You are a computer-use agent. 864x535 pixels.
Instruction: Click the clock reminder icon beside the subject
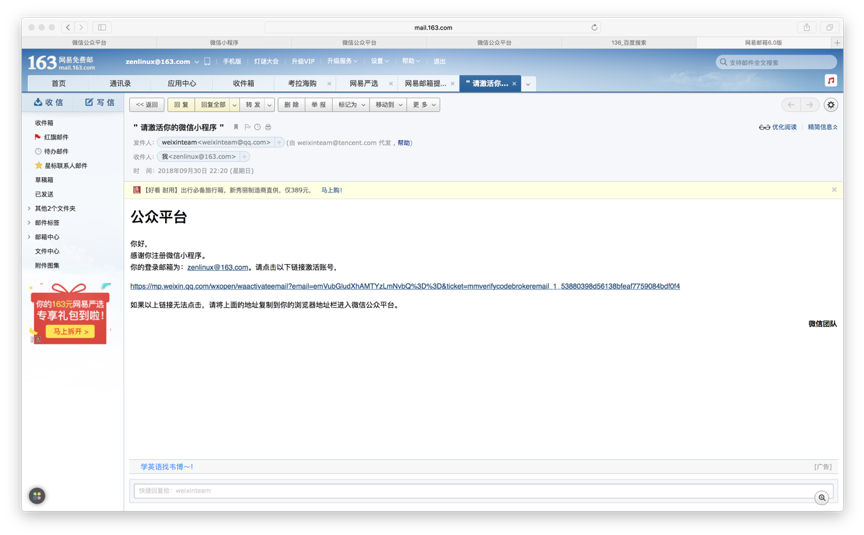click(257, 127)
